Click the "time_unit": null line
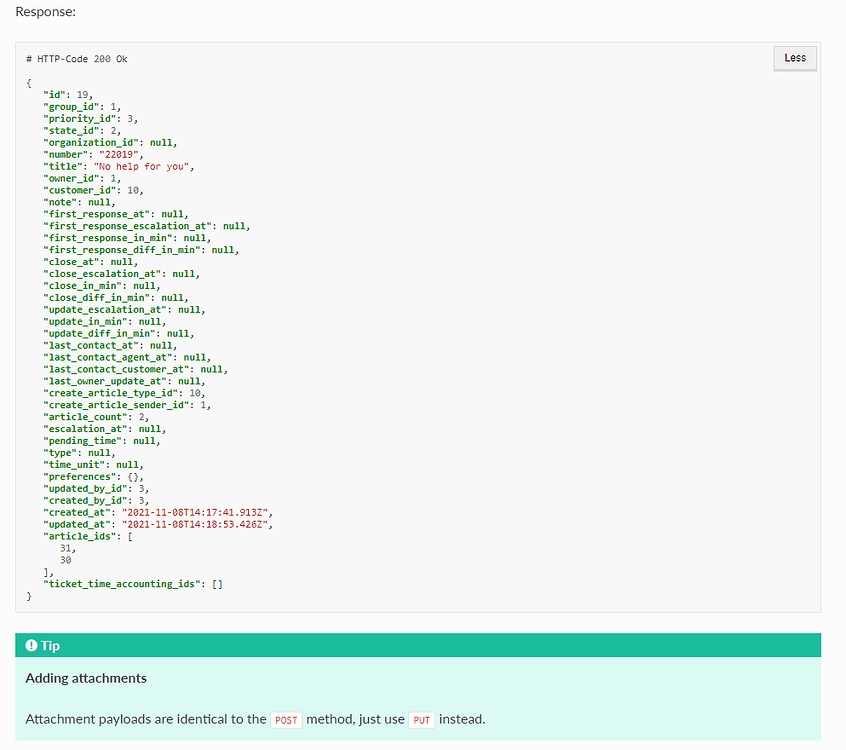Viewport: 846px width, 750px height. click(x=93, y=465)
